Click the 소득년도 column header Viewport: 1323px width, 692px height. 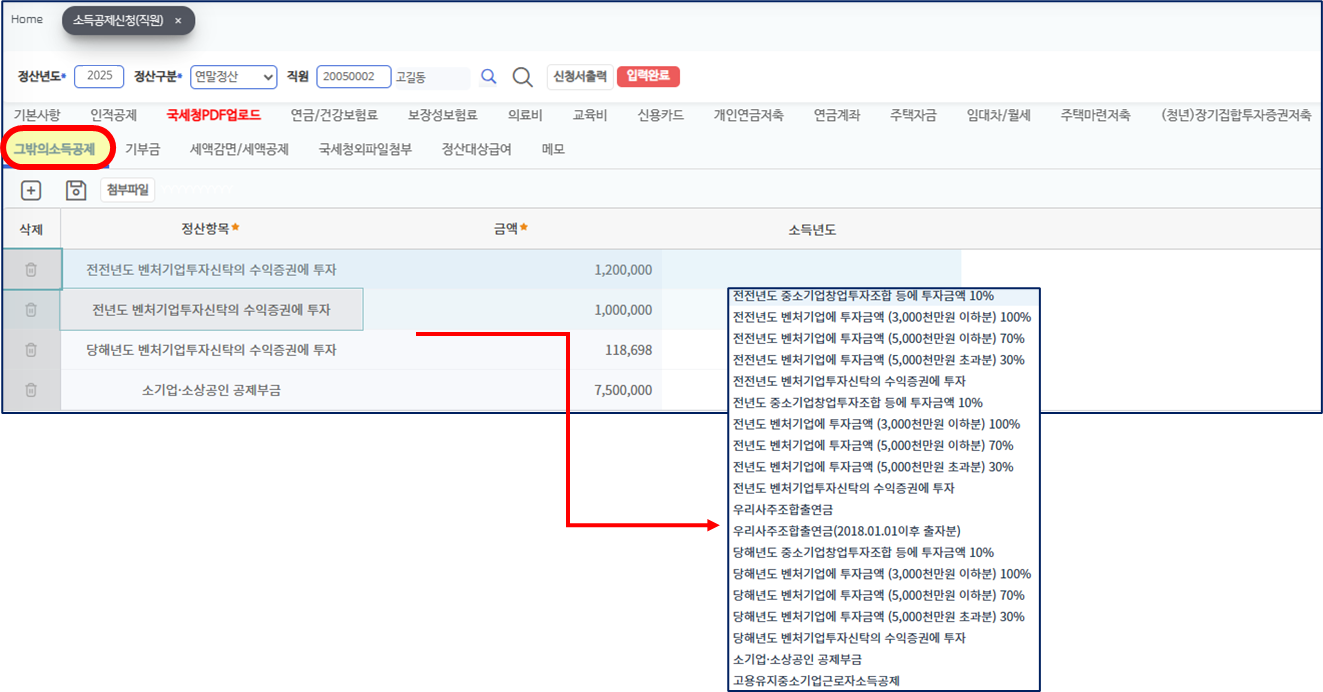pyautogui.click(x=812, y=229)
